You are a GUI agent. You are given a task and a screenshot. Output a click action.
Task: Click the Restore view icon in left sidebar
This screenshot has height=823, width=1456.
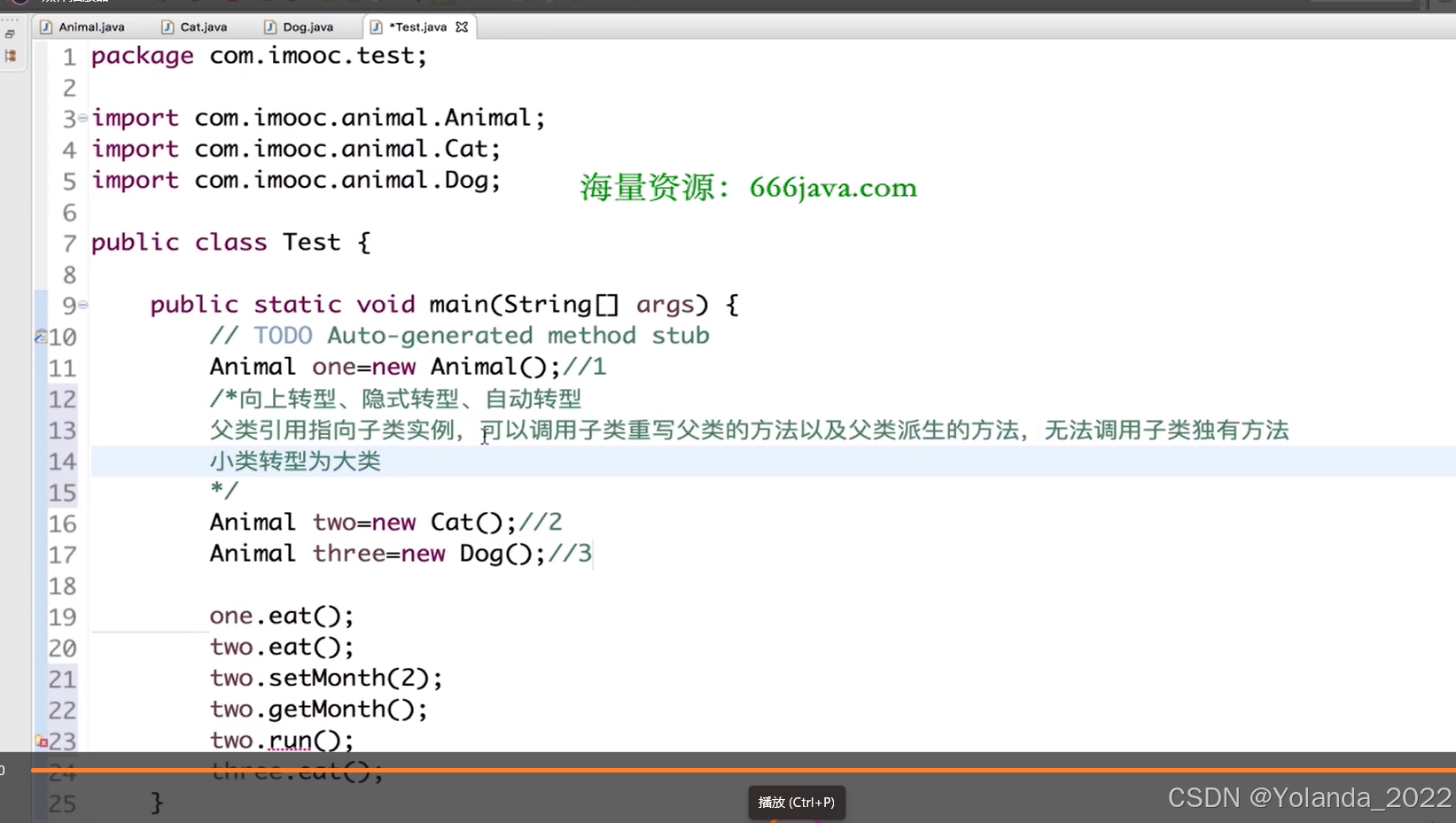click(11, 35)
